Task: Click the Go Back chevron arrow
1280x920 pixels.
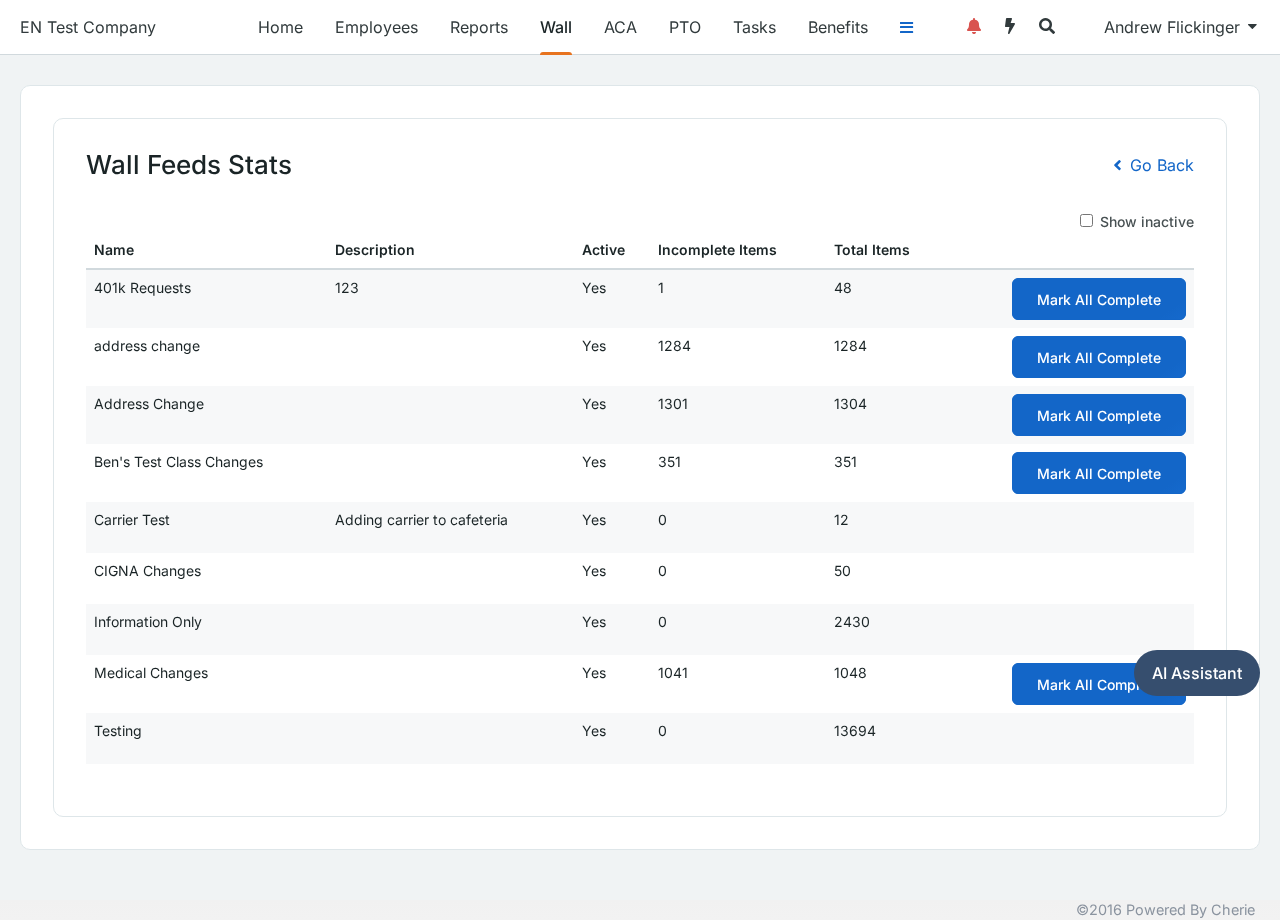Action: click(1118, 165)
